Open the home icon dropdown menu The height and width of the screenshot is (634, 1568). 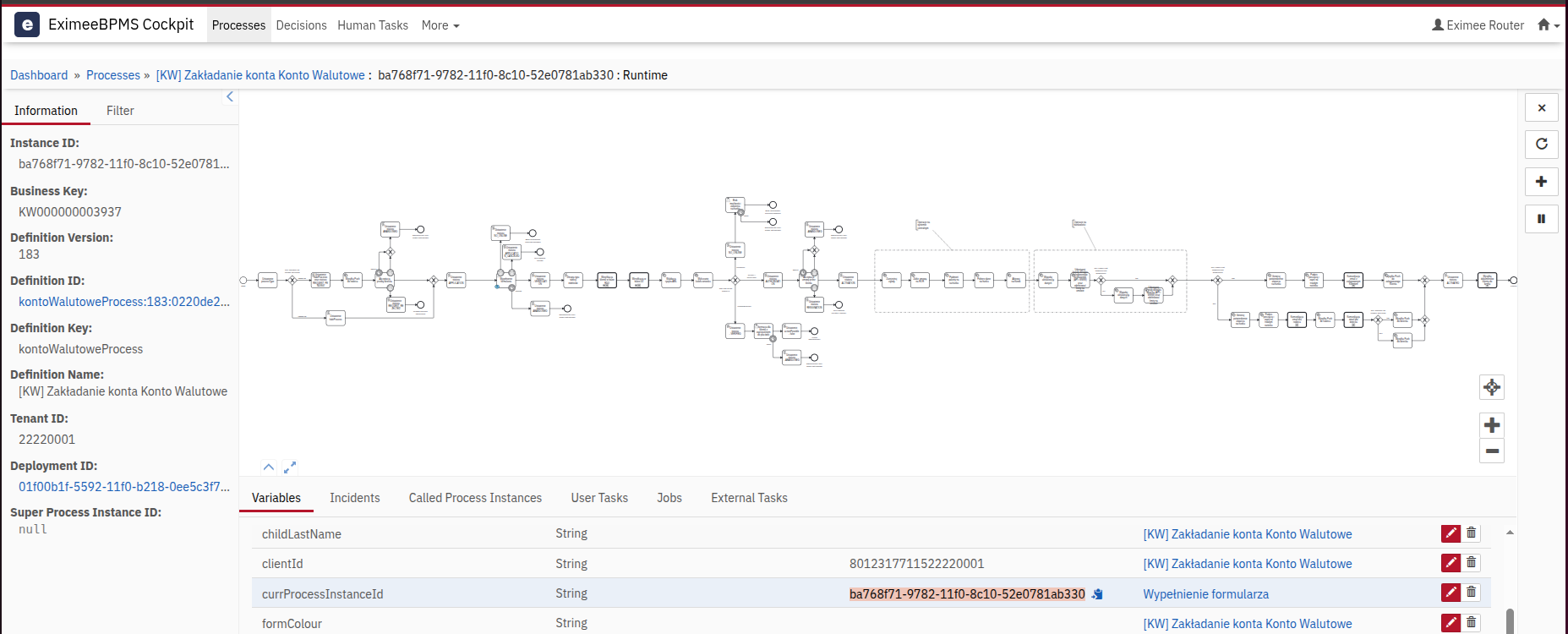[x=1548, y=25]
